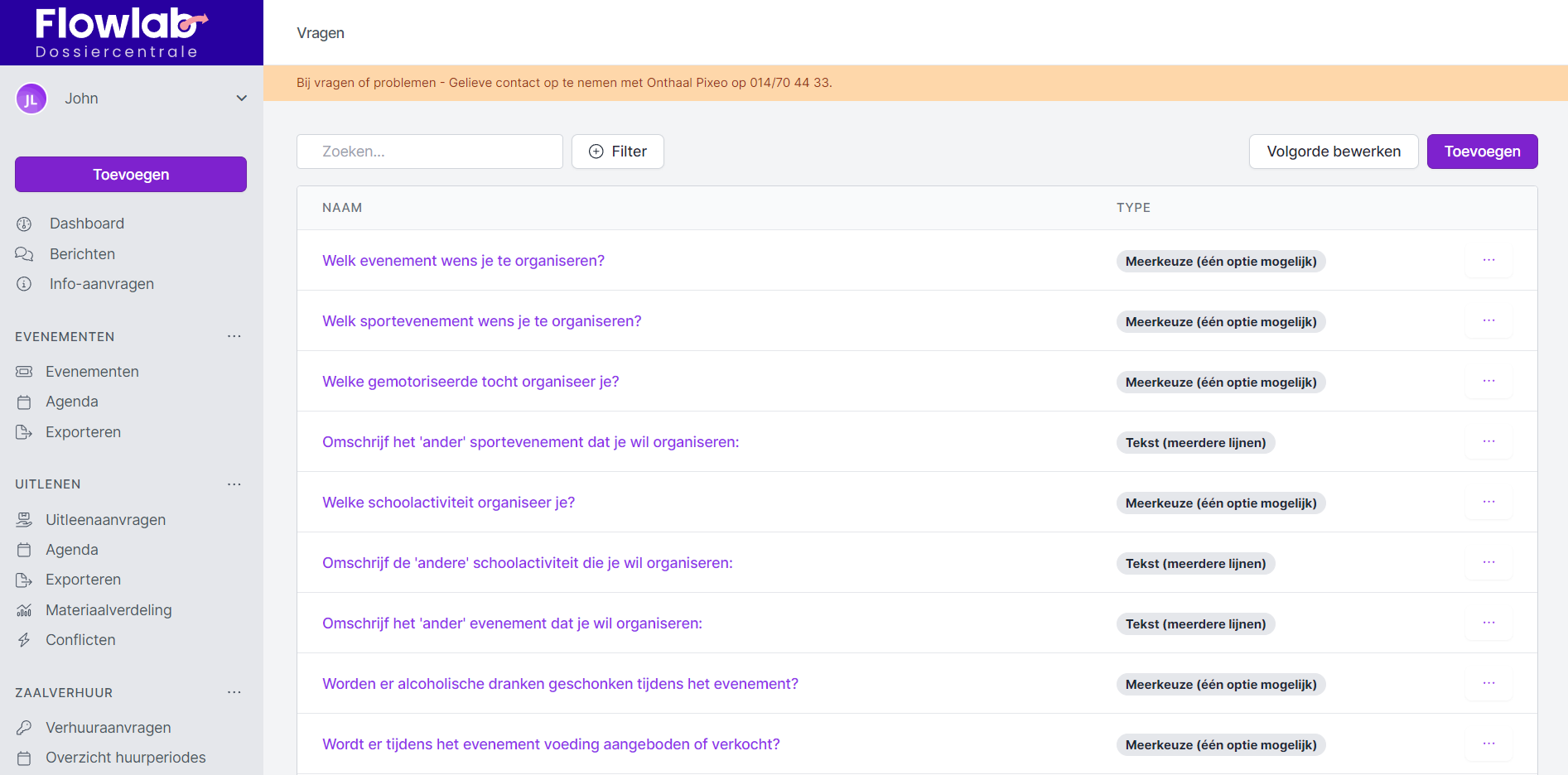
Task: Click the Verhuuraanvragen key icon
Action: 24,728
